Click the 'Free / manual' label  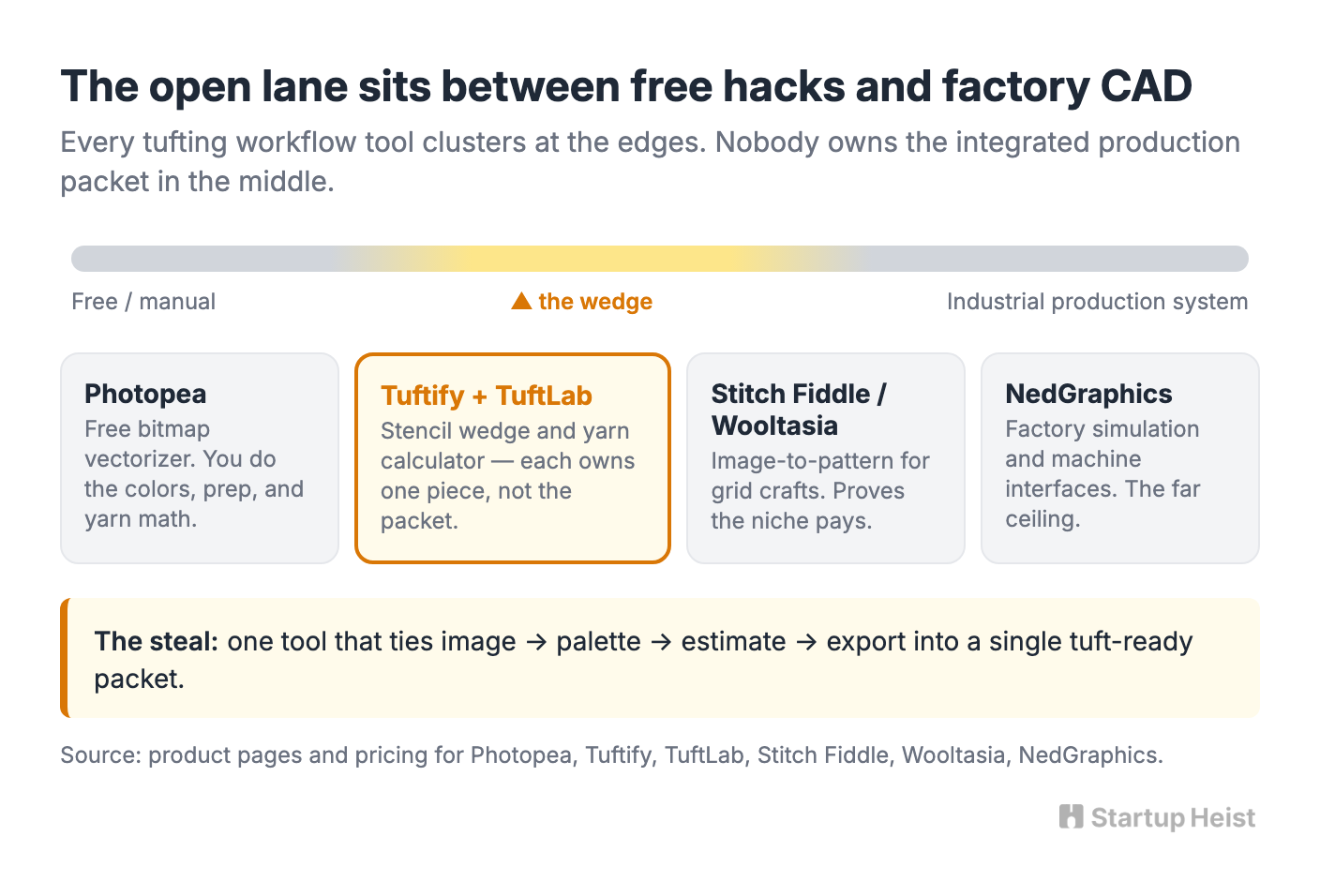143,302
